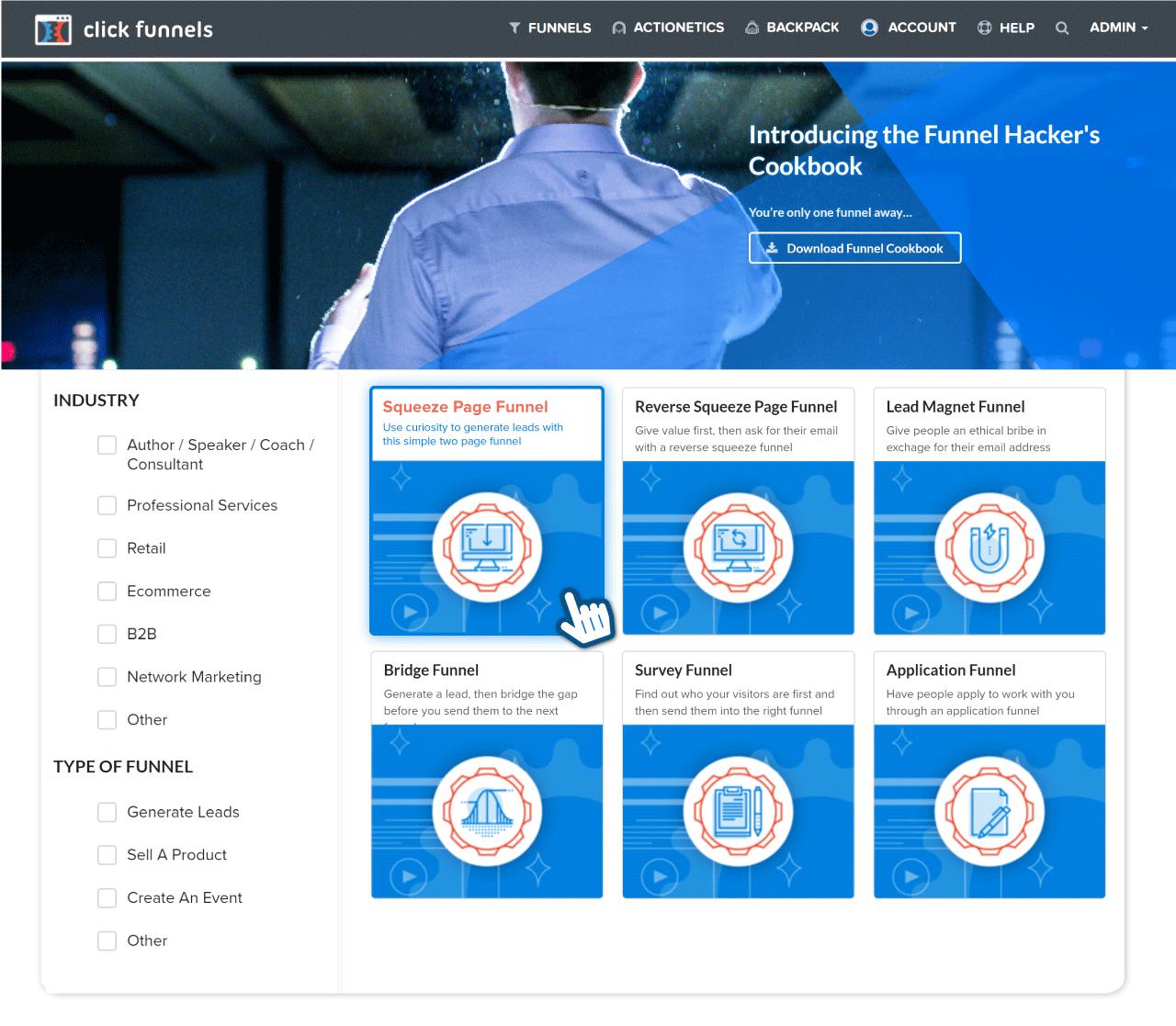The height and width of the screenshot is (1026, 1176).
Task: Select the Application Funnel card thumbnail
Action: [x=989, y=811]
